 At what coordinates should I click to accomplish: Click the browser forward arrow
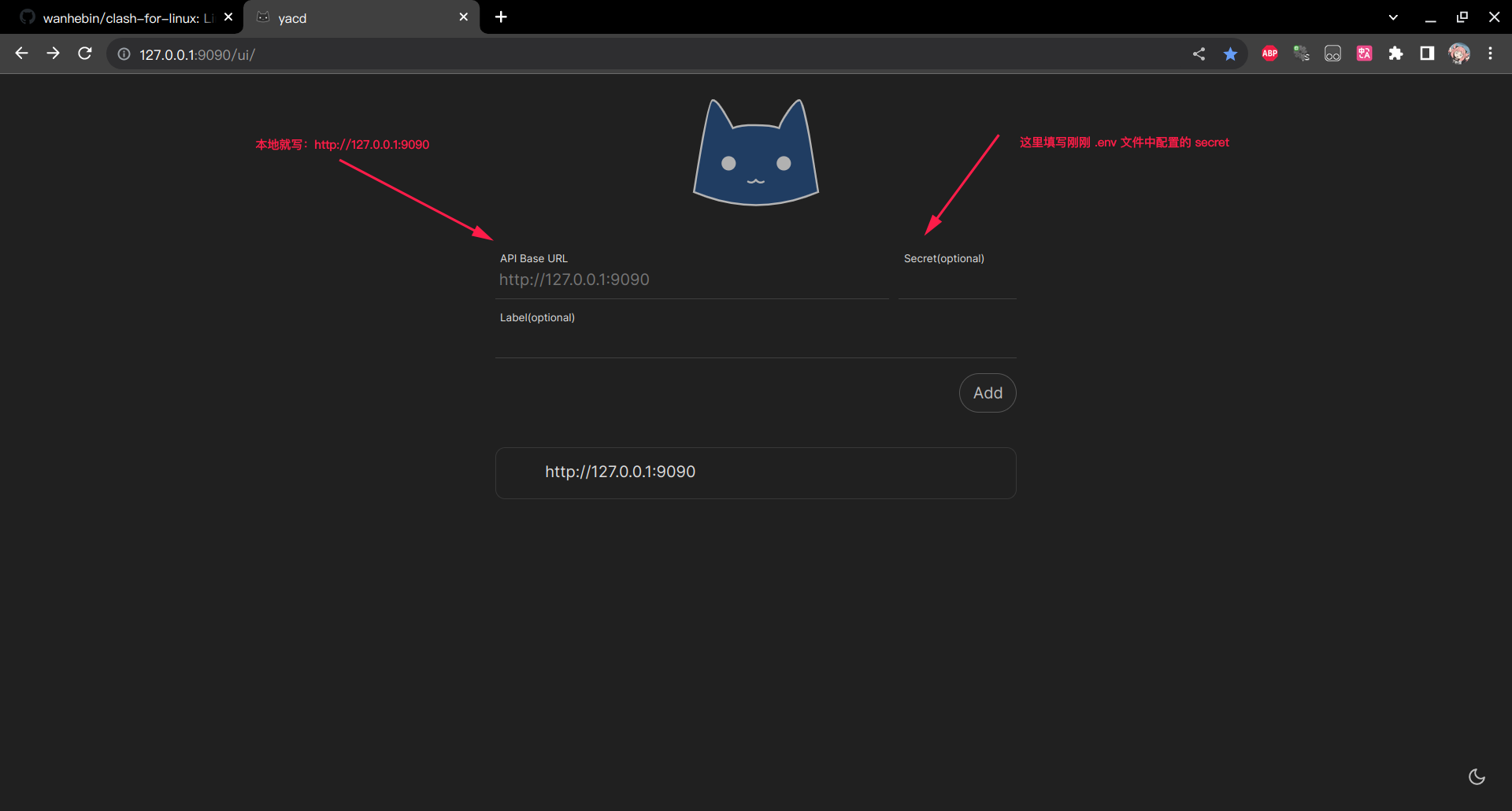tap(53, 54)
